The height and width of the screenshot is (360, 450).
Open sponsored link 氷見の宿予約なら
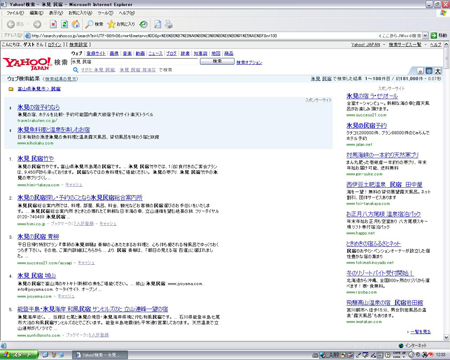[39, 107]
